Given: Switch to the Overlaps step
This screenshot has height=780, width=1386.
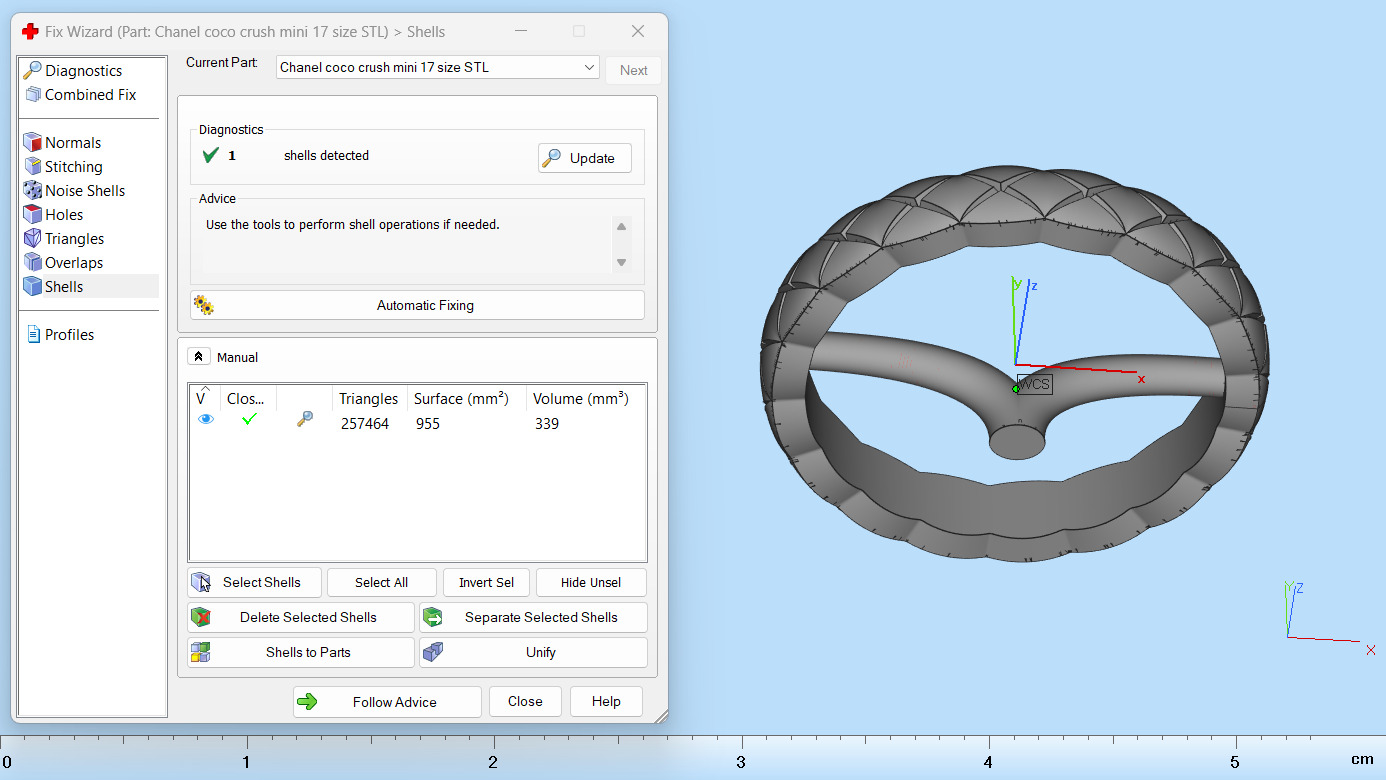Looking at the screenshot, I should (74, 263).
